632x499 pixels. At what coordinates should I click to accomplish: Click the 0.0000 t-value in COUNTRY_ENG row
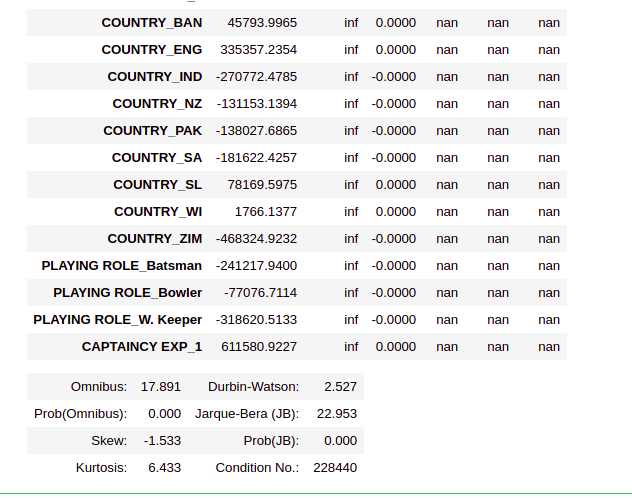(x=396, y=50)
